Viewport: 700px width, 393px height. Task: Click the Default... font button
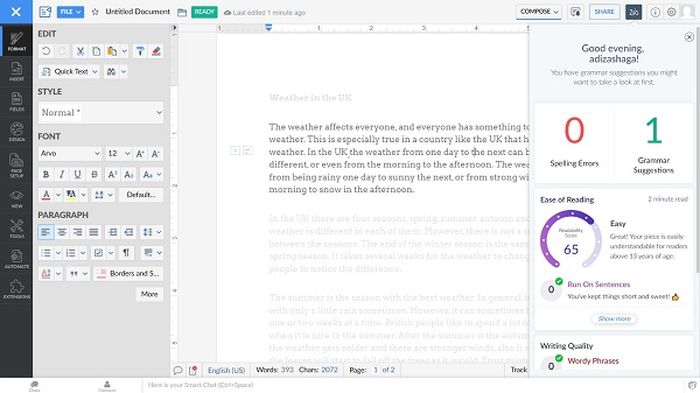(141, 195)
